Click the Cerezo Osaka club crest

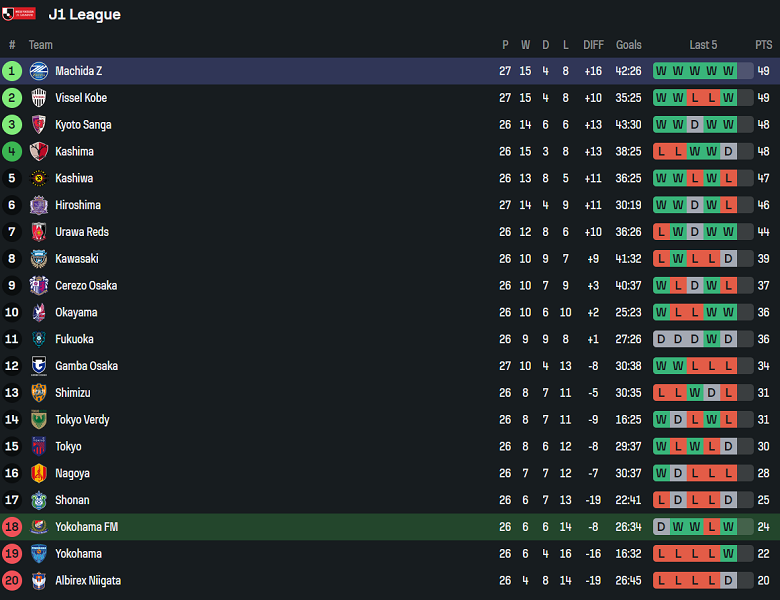click(39, 286)
